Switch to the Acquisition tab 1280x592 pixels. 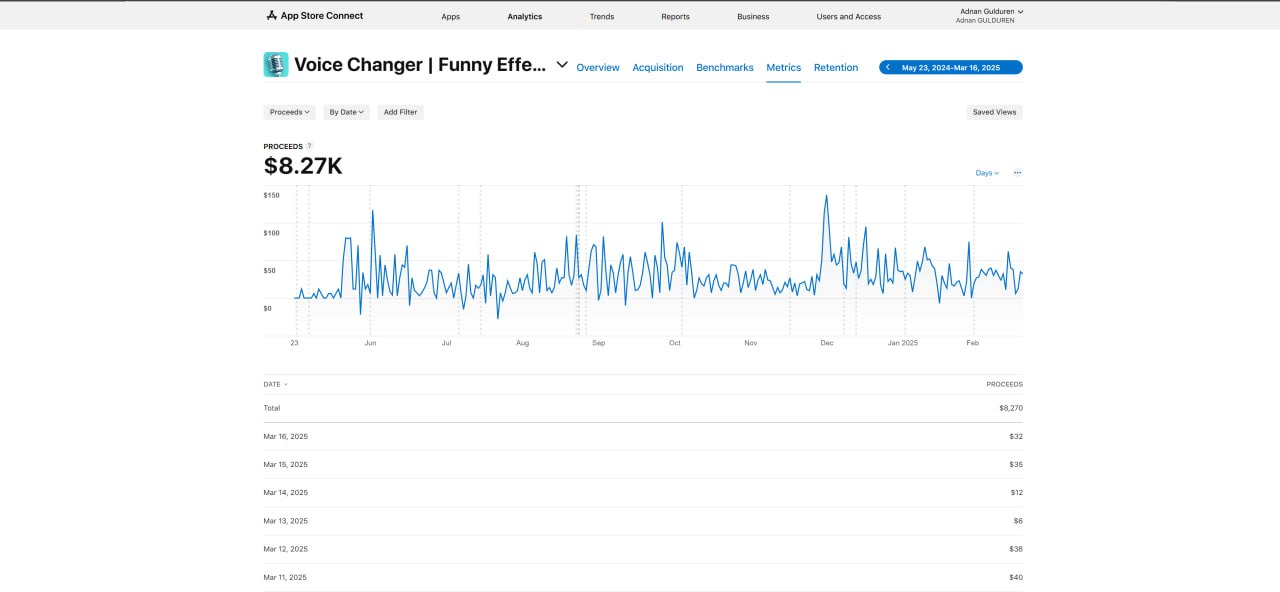click(x=658, y=68)
